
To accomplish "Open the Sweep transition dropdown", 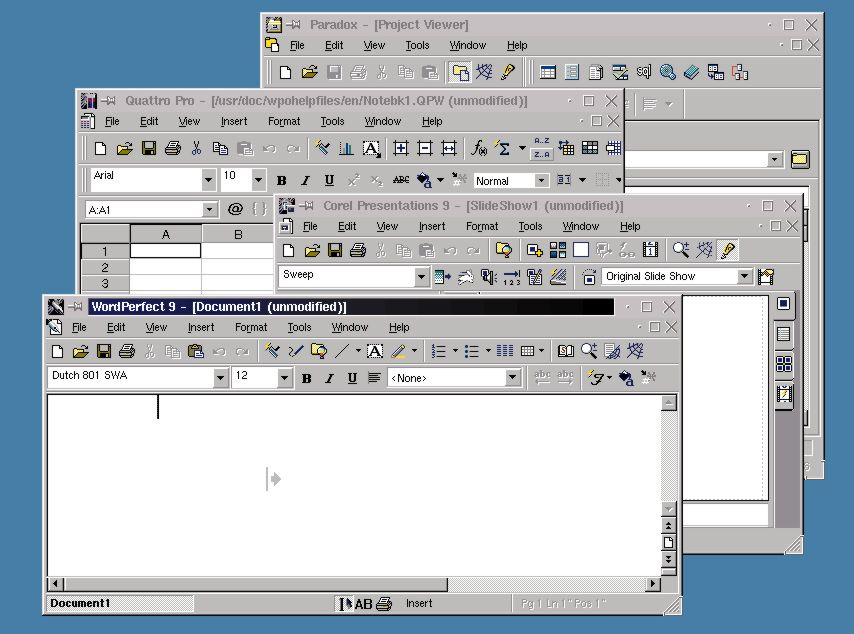I will pyautogui.click(x=420, y=276).
